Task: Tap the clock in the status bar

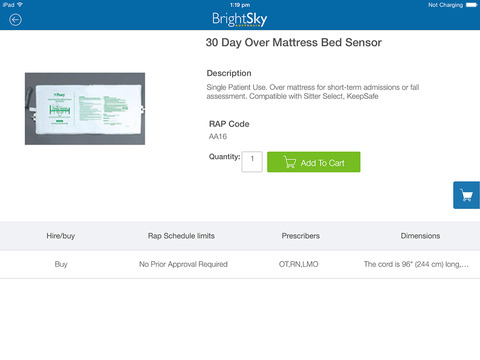Action: [240, 5]
